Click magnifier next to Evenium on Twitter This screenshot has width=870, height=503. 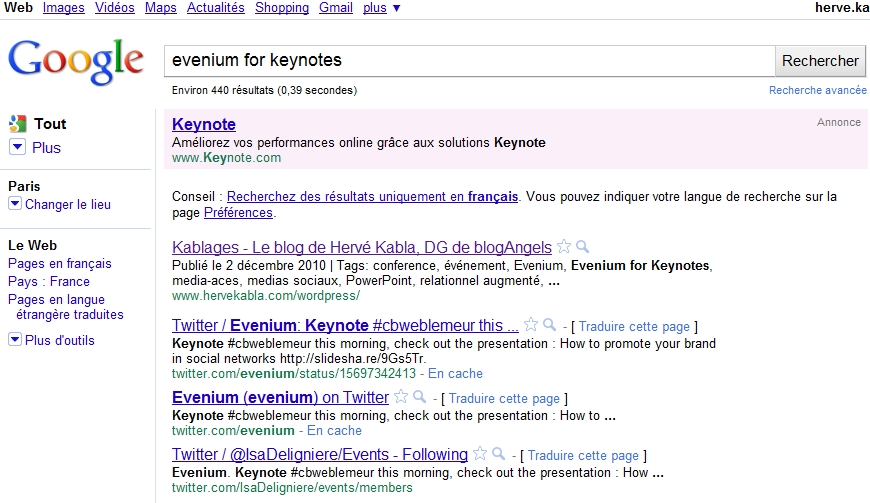pos(419,397)
